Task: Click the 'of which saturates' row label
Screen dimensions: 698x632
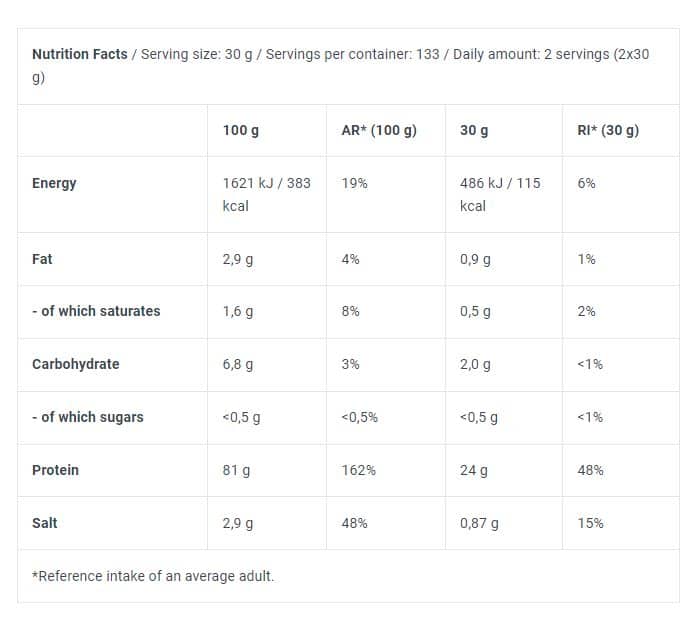Action: [96, 311]
